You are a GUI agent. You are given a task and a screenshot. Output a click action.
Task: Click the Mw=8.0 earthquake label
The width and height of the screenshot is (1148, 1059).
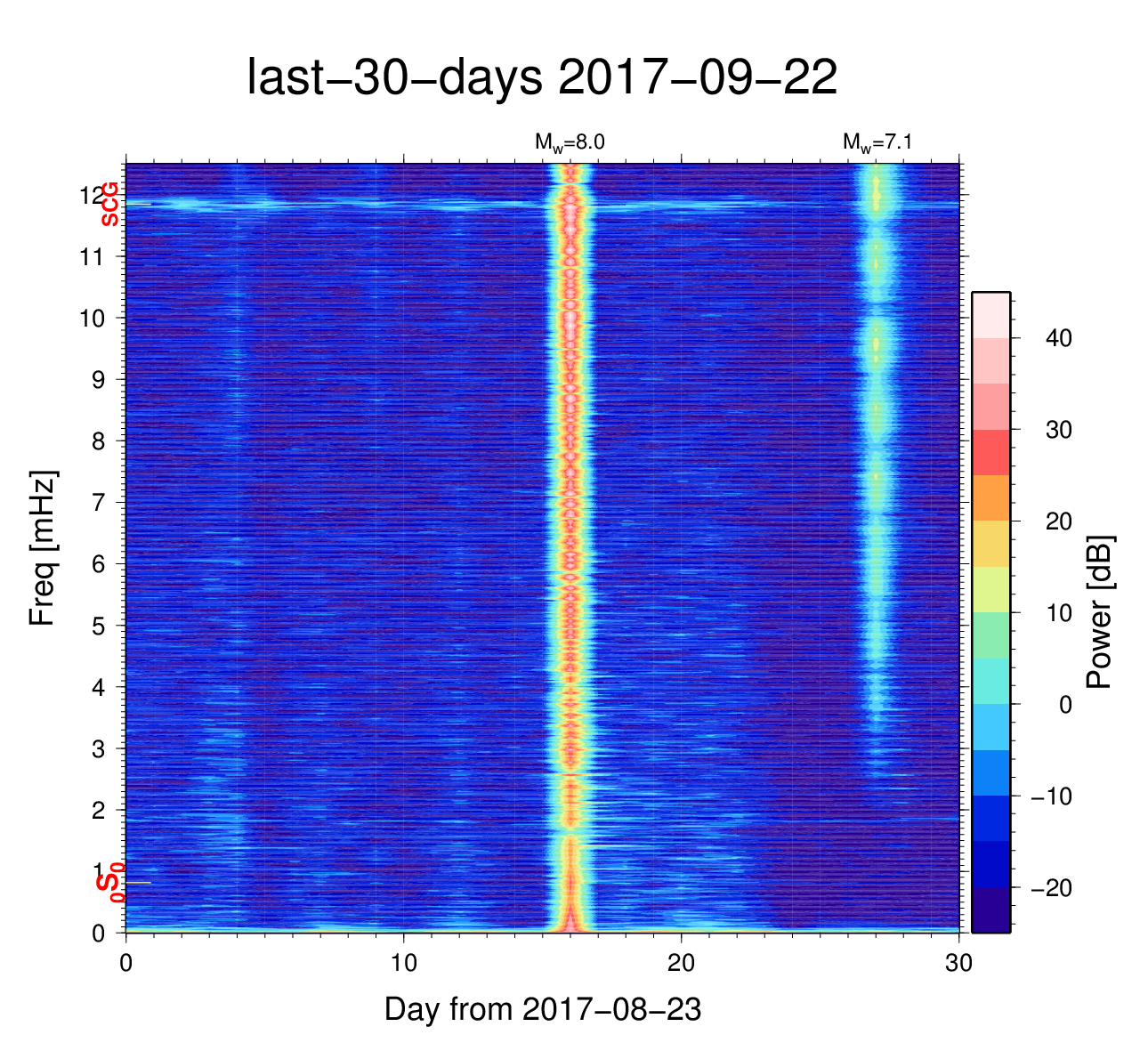(570, 141)
